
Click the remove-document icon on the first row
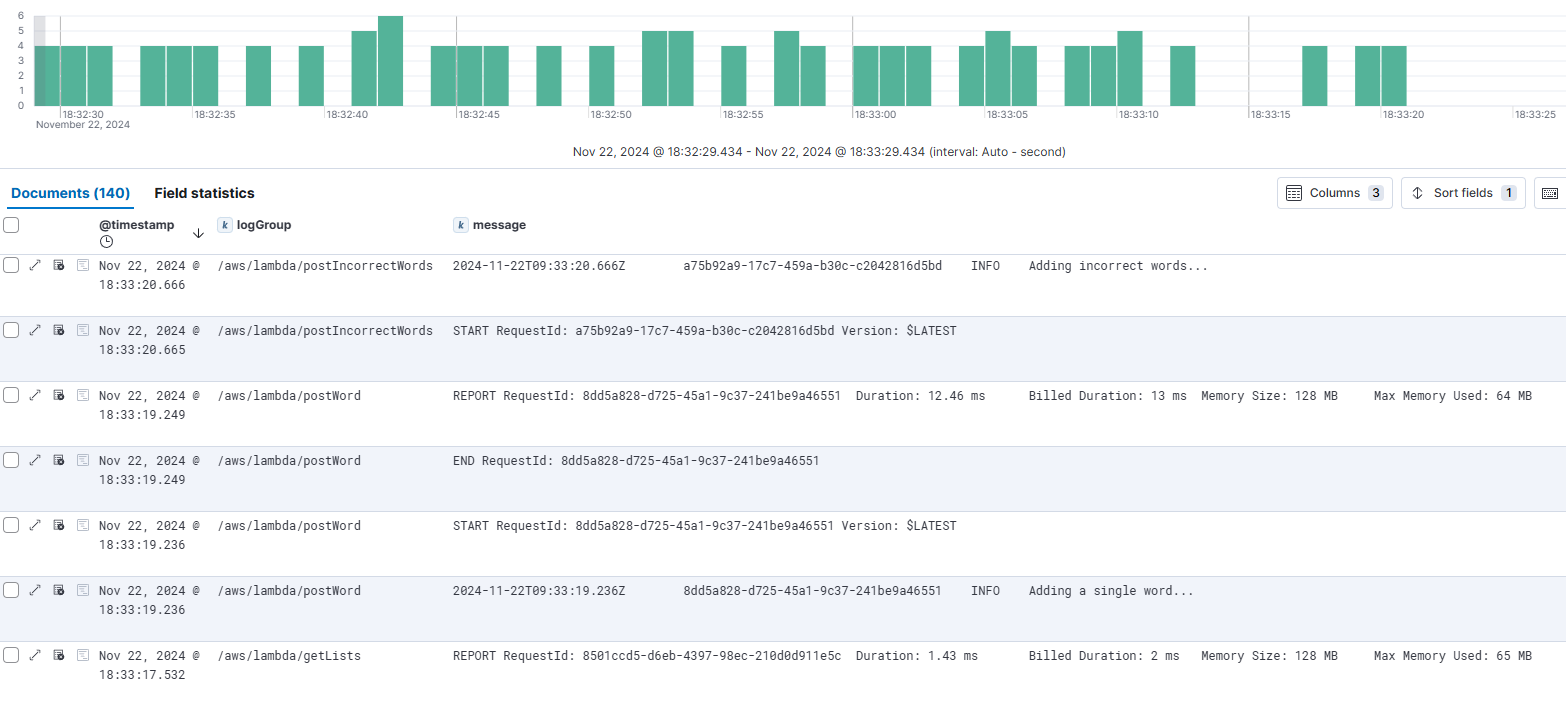[x=59, y=265]
